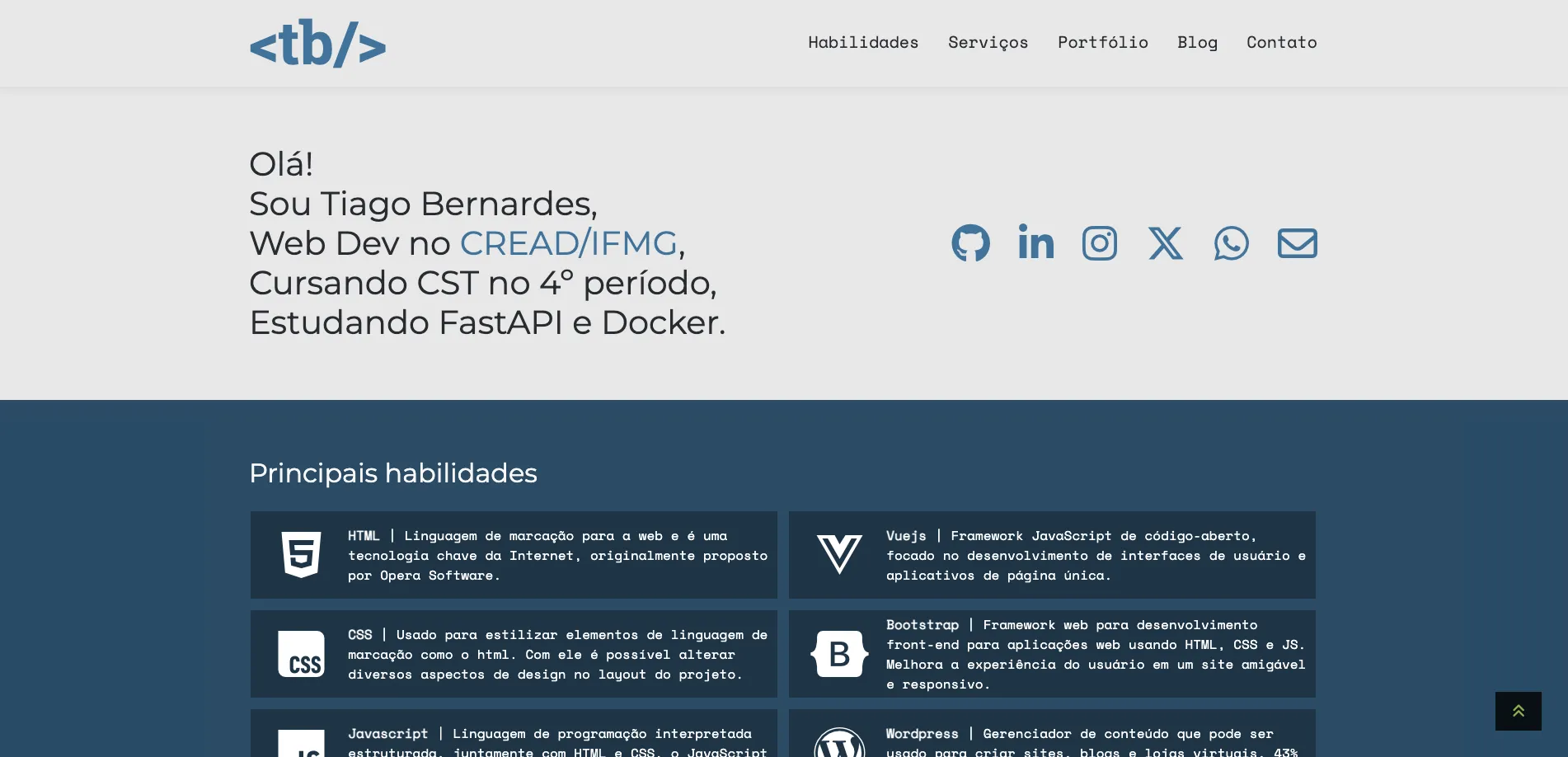Click the Bootstrap B logo icon
This screenshot has width=1568, height=757.
[x=839, y=654]
